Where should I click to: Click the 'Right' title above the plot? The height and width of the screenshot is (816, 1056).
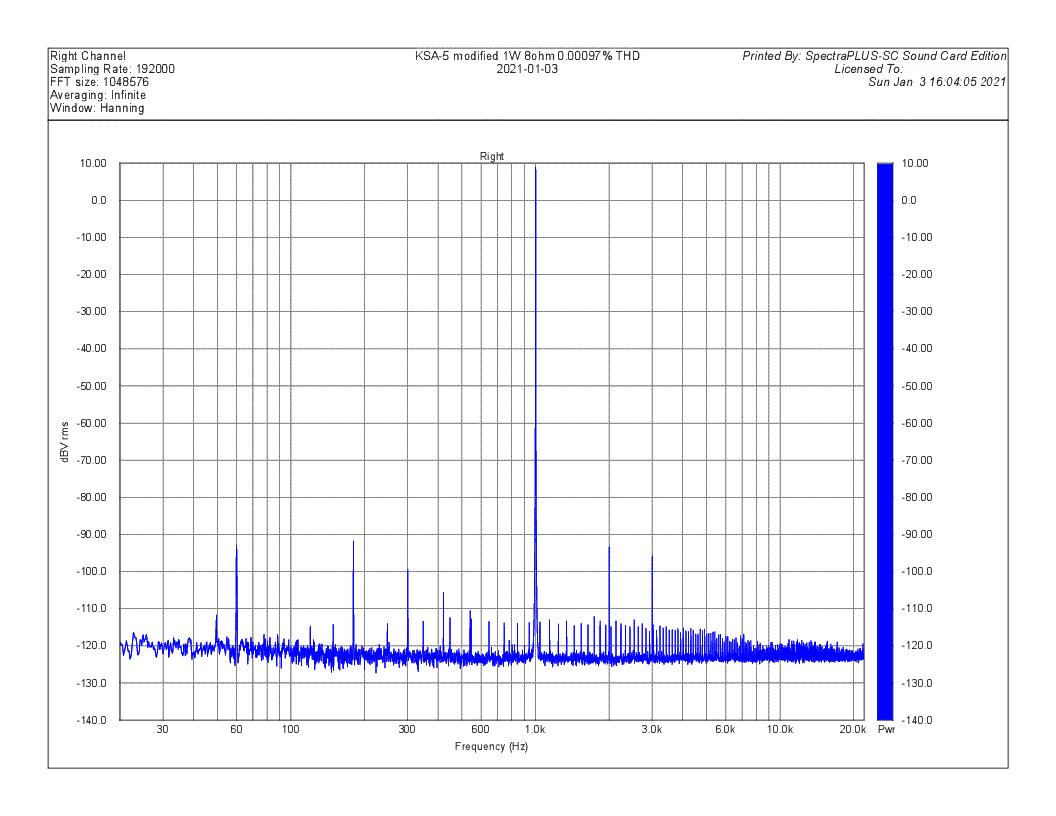(x=492, y=156)
